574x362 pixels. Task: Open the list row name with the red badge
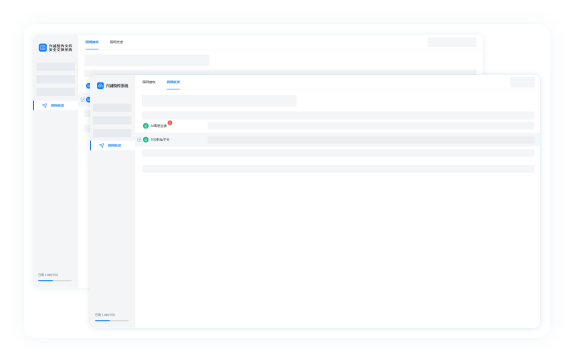click(x=159, y=126)
